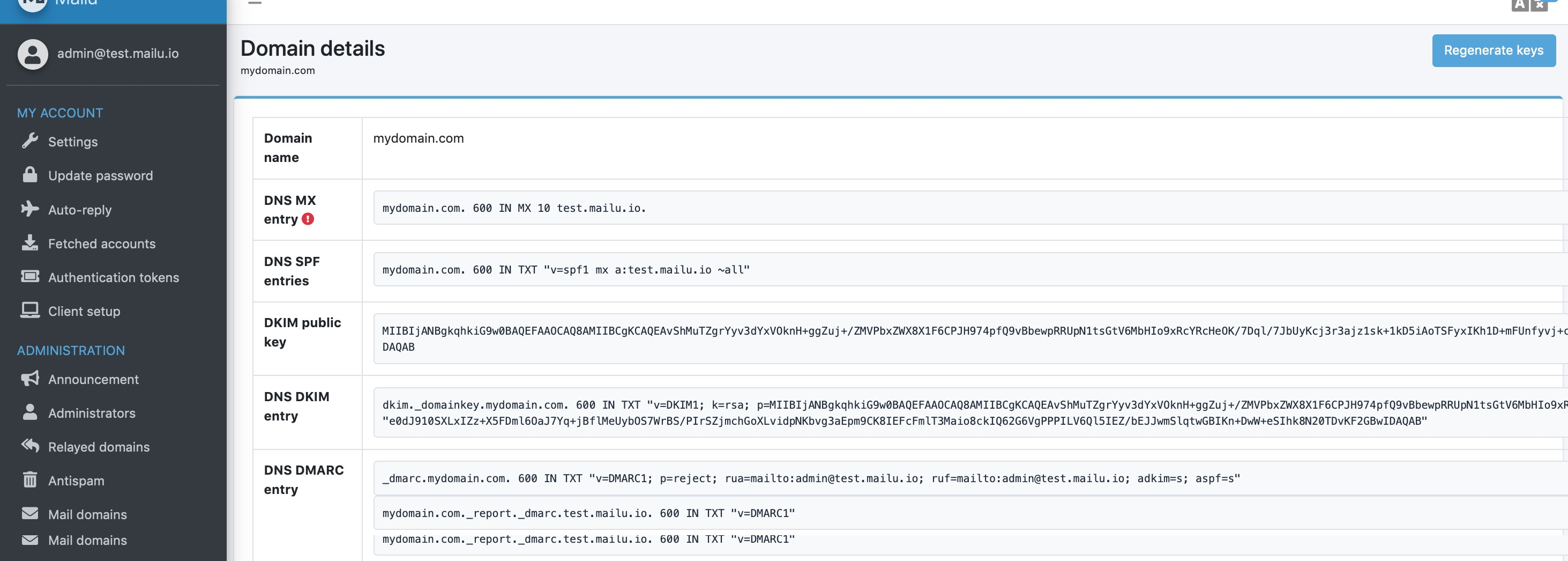Click the Announcement megaphone icon
This screenshot has height=561, width=1568.
(30, 379)
